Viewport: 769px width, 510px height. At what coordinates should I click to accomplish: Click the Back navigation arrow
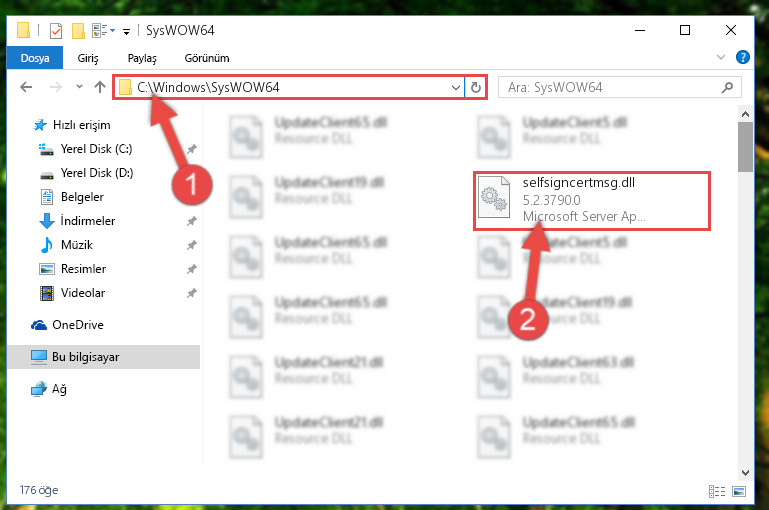pos(26,87)
